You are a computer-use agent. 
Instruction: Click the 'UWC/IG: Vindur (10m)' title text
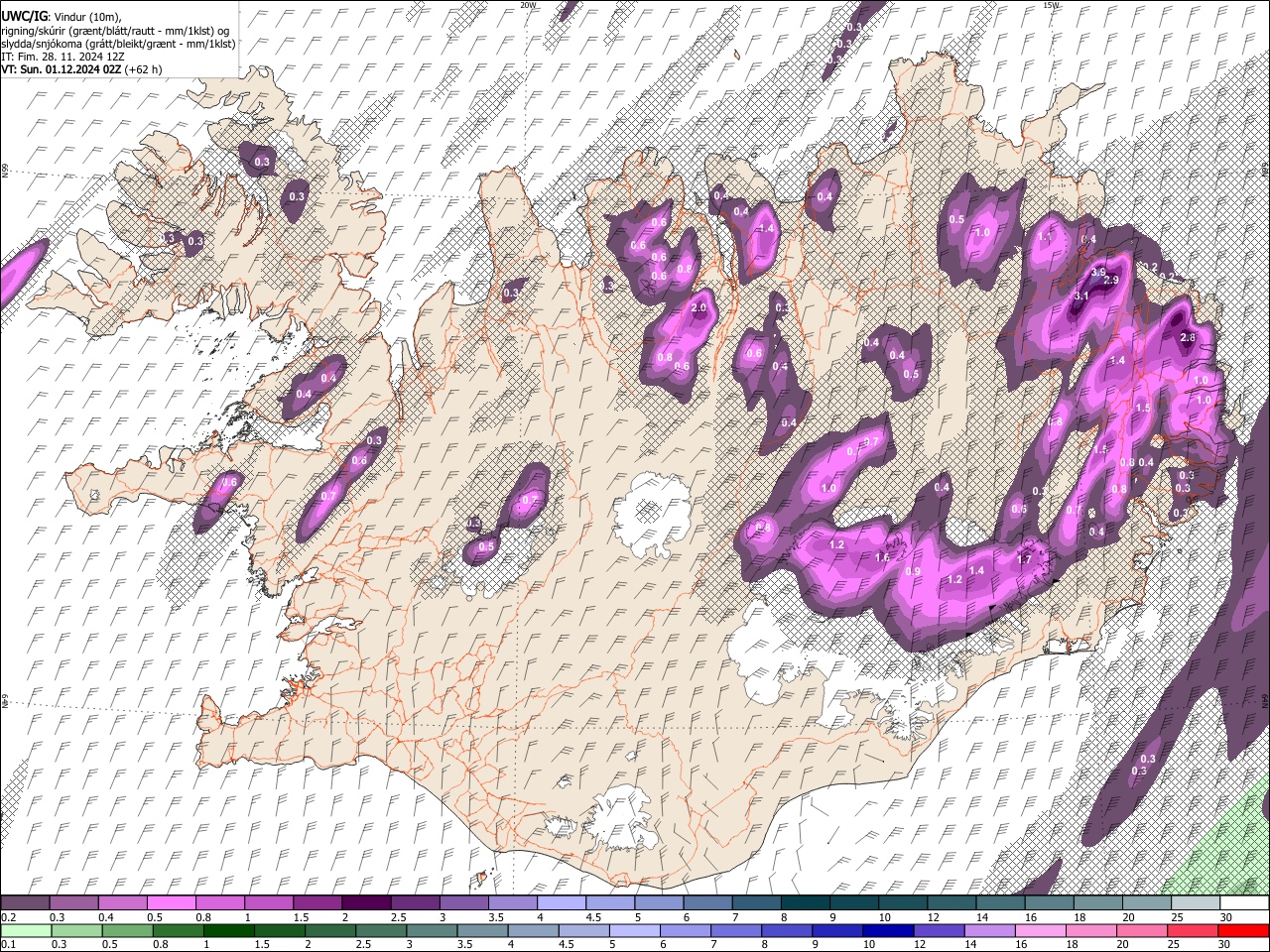[62, 17]
